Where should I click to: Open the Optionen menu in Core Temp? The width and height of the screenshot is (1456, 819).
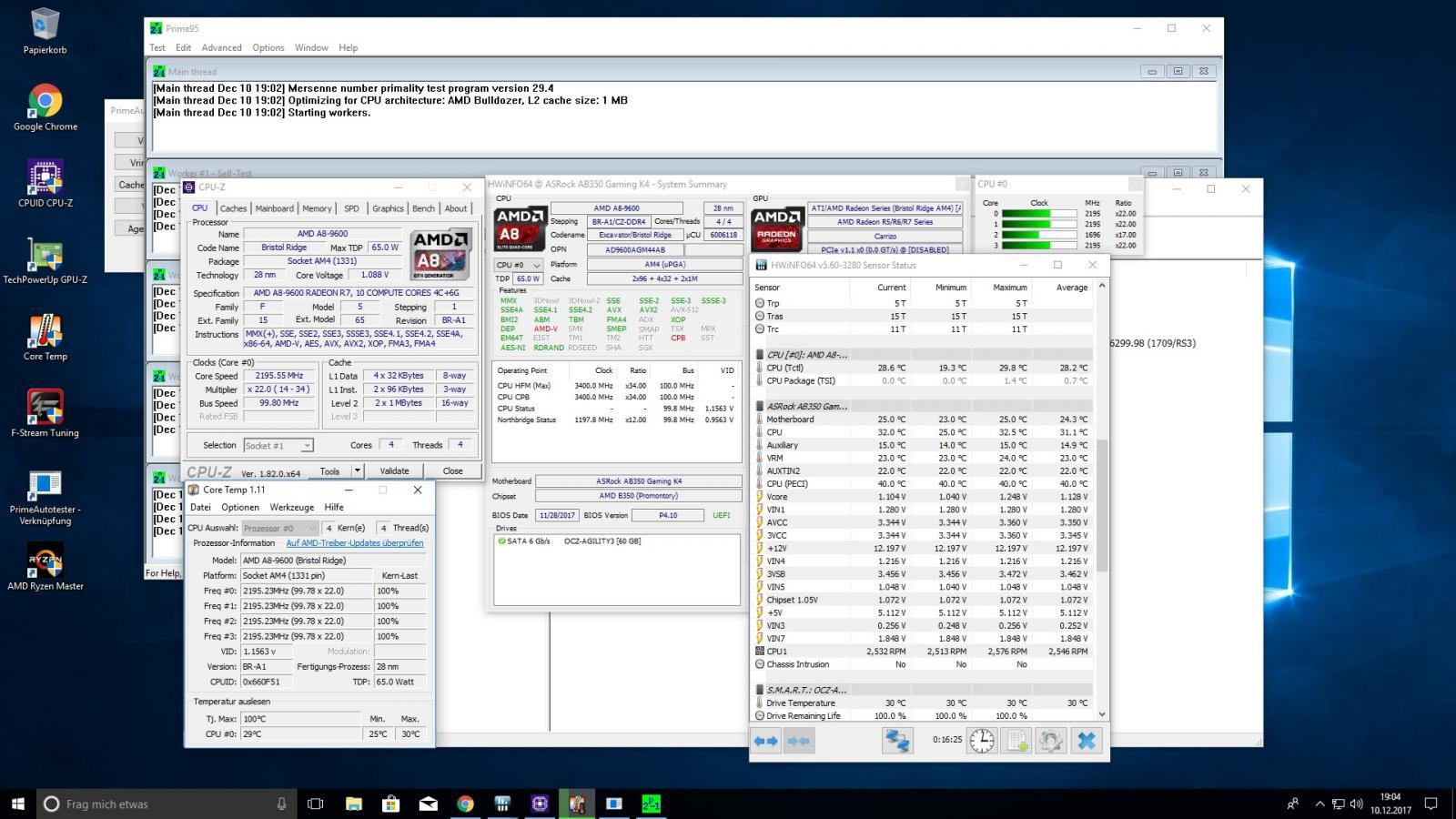240,508
